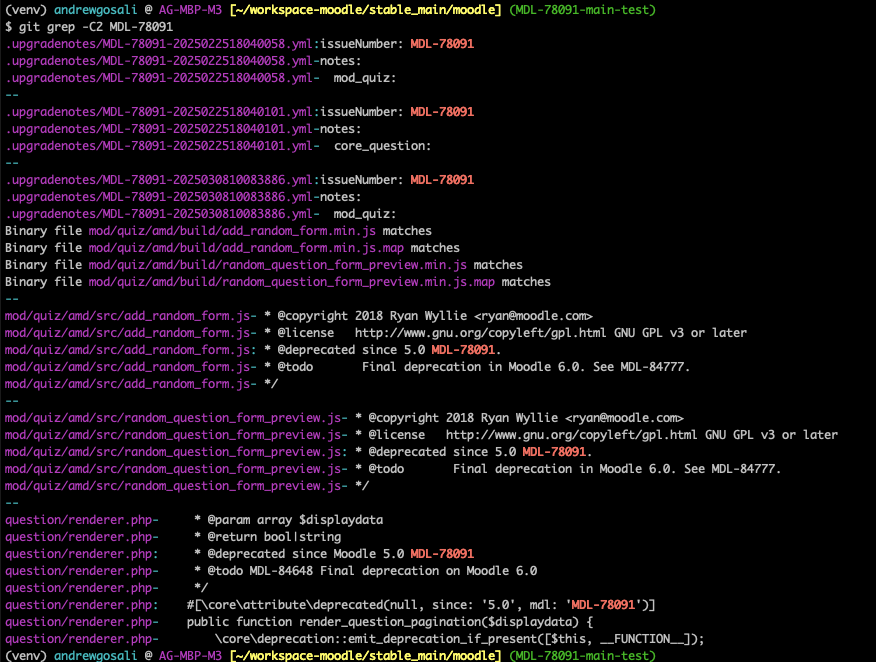Click "emit_deprecation_if_present" method call text

pyautogui.click(x=442, y=639)
